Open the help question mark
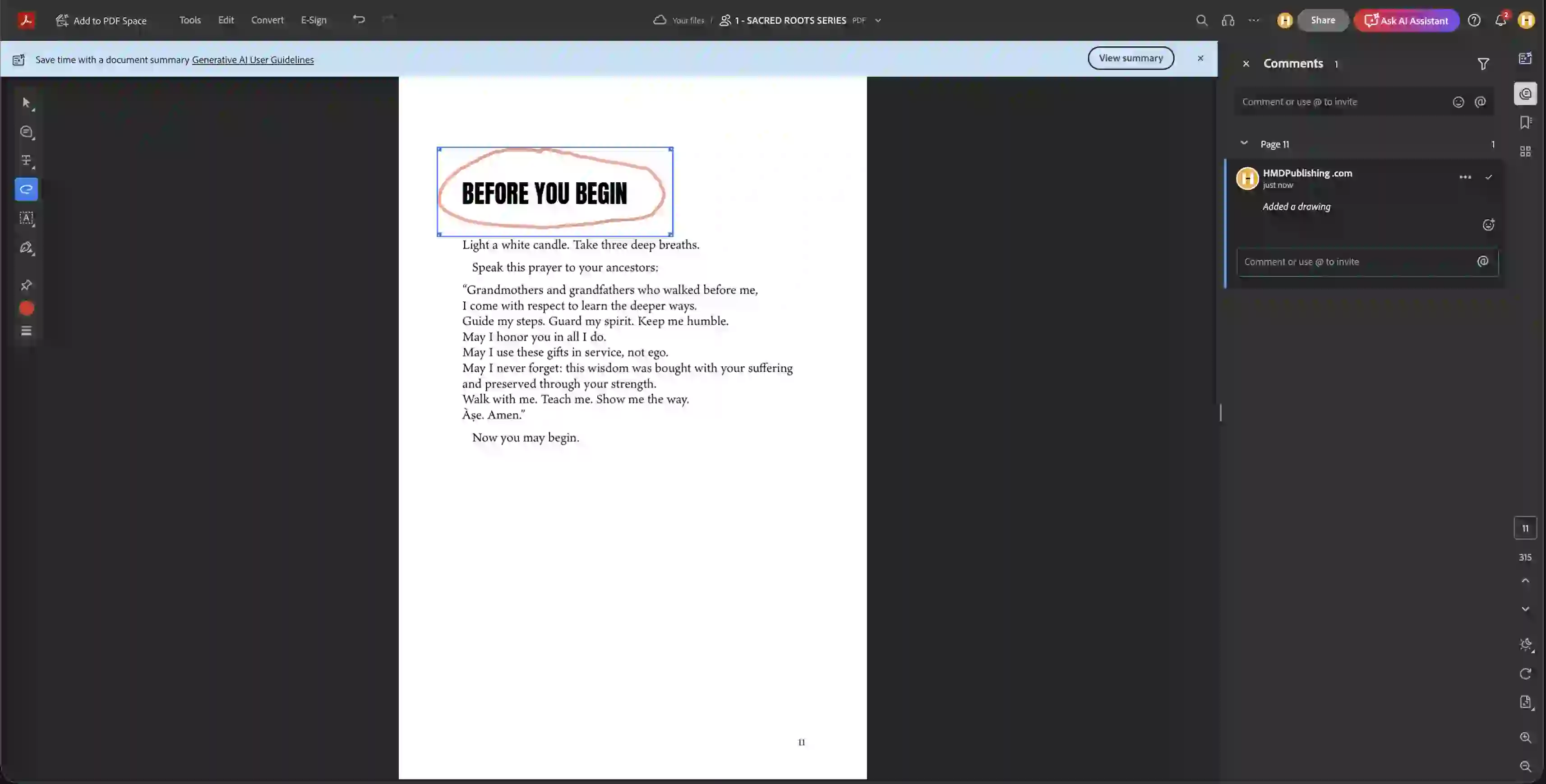This screenshot has width=1546, height=784. 1474,20
